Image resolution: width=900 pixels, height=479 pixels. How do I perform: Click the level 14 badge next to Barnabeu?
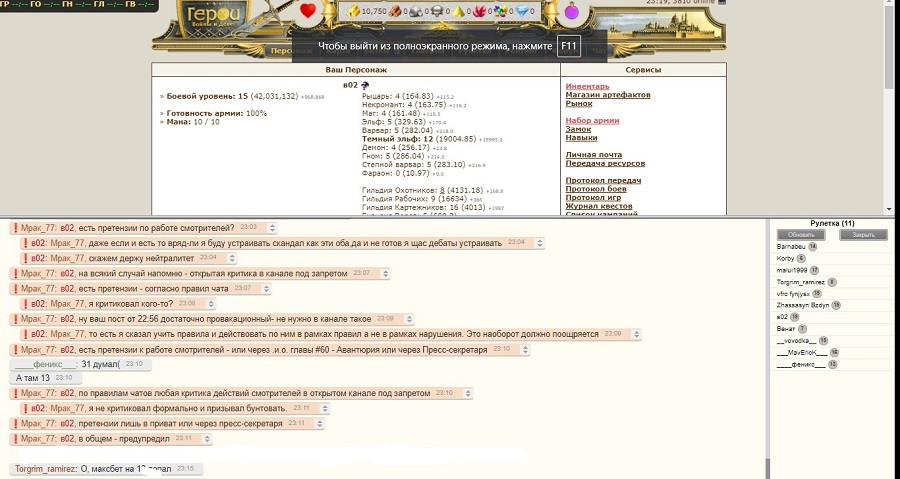812,247
